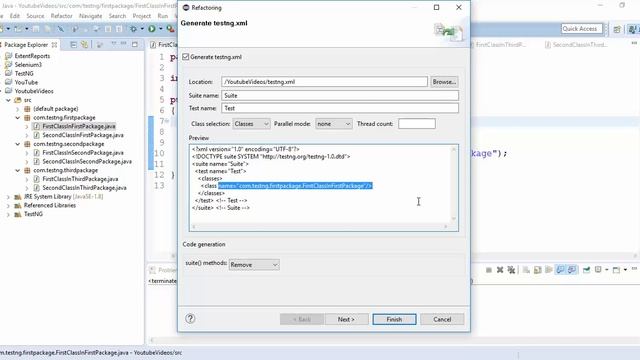640x360 pixels.
Task: Select FirstClassInSecondPackage.java
Action: tap(83, 153)
